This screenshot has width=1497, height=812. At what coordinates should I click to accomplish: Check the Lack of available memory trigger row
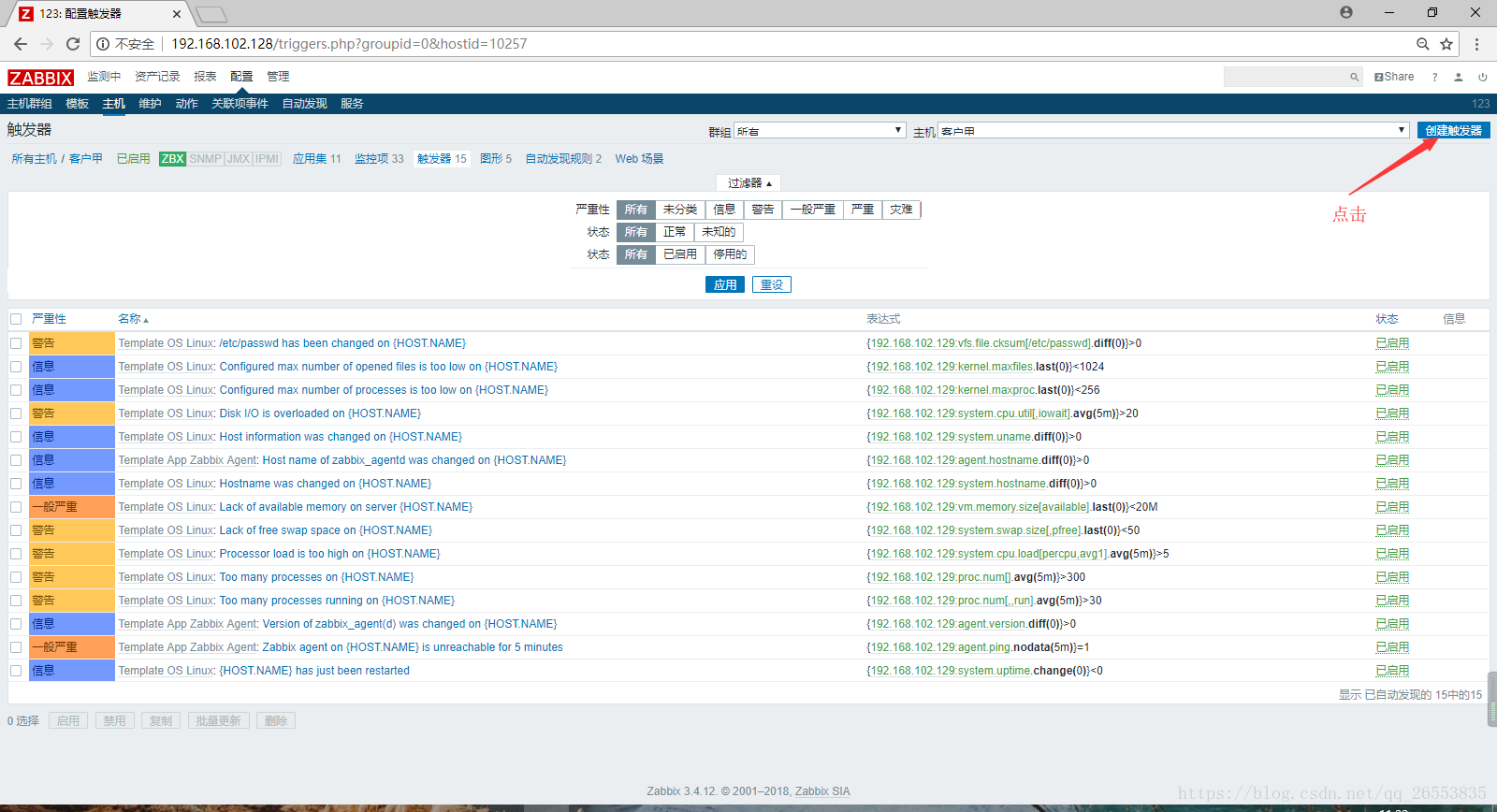(16, 507)
